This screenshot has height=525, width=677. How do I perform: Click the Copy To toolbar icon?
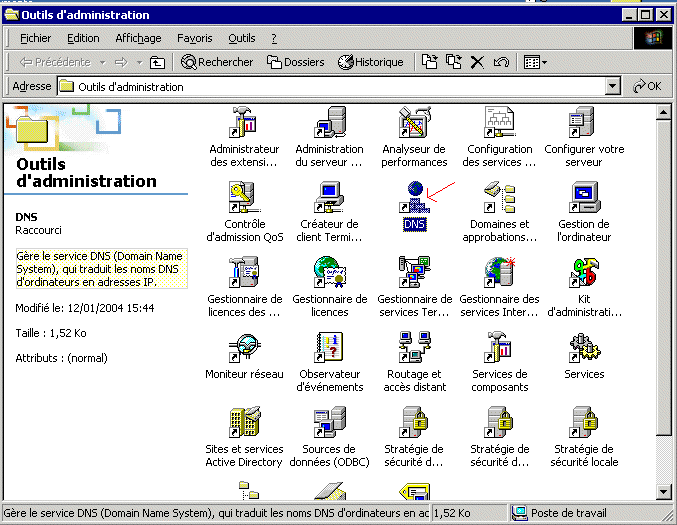pos(453,62)
